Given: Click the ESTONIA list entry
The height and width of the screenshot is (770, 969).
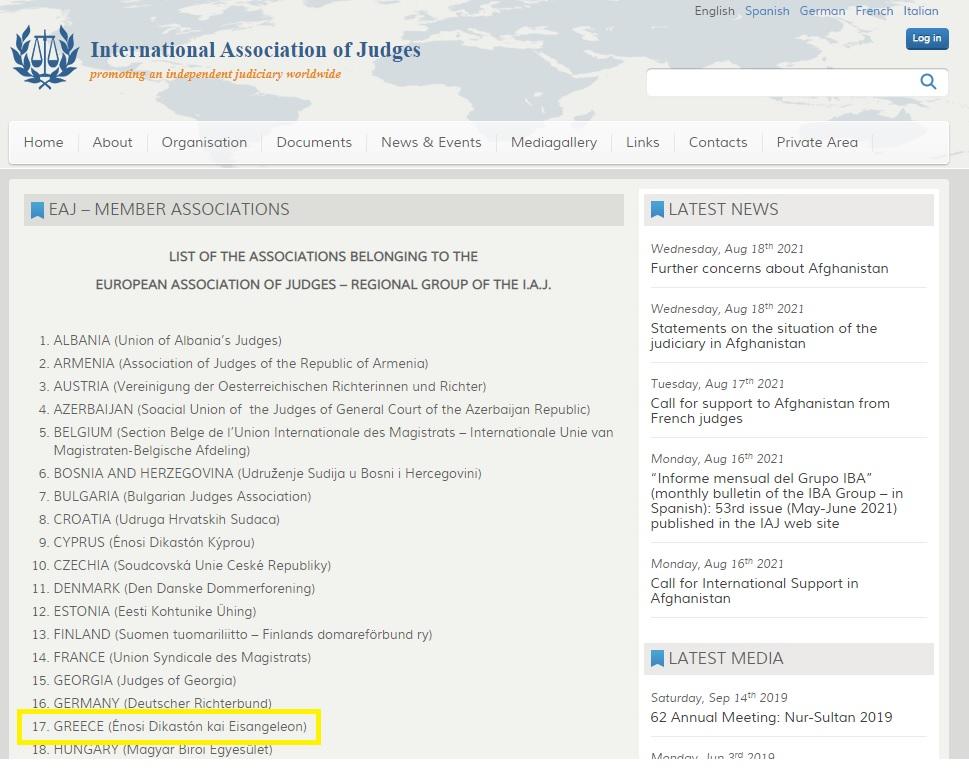Looking at the screenshot, I should pos(154,611).
